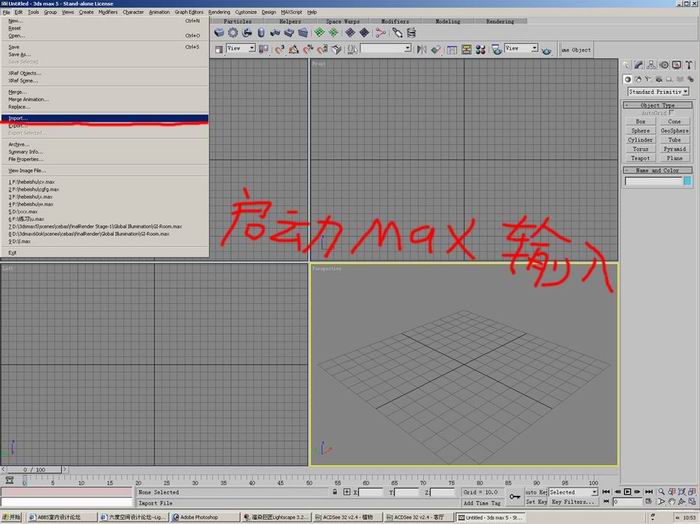Screen dimensions: 700x524
Task: Open the Motion command panel tab
Action: 664,65
